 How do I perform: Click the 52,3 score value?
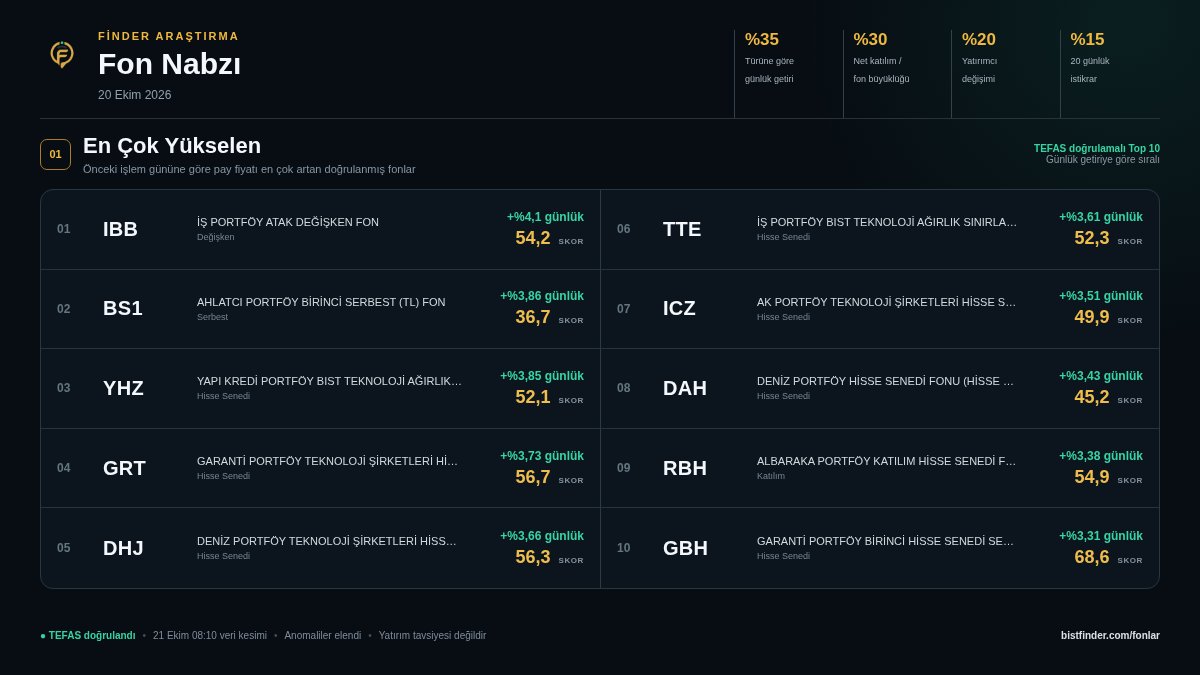(x=1092, y=238)
